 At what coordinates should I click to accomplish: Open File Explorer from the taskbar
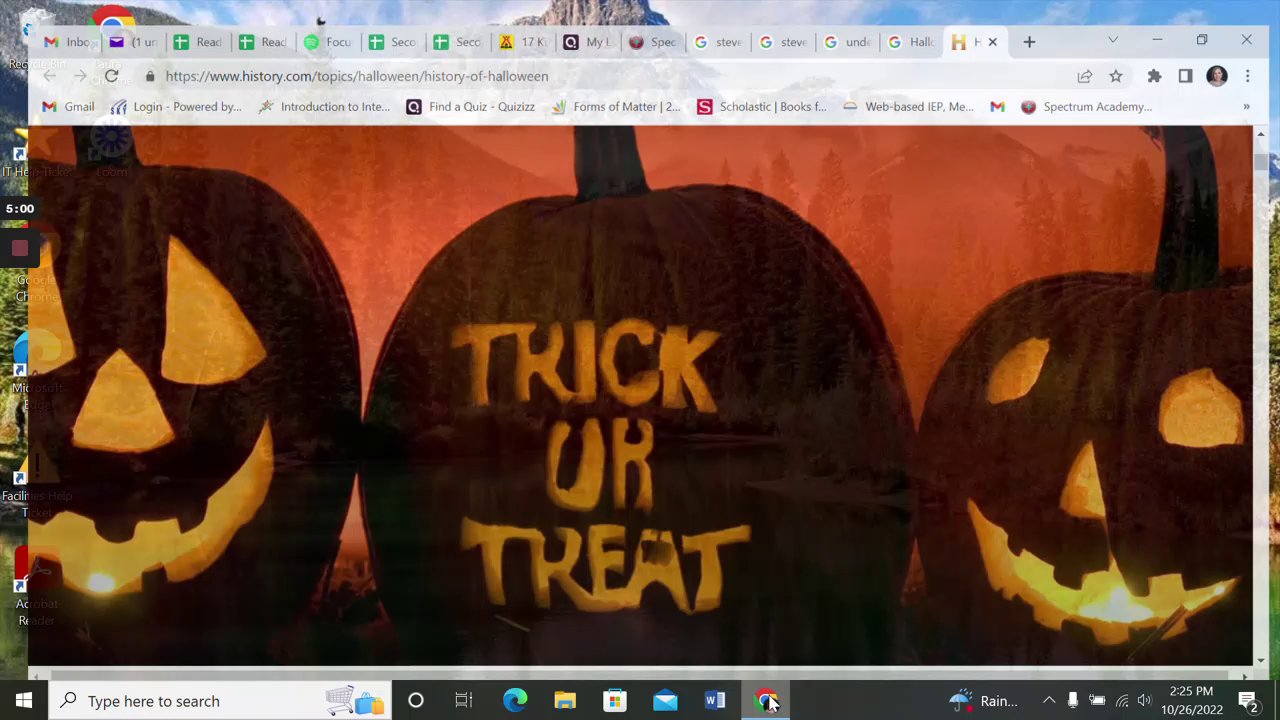pyautogui.click(x=565, y=701)
